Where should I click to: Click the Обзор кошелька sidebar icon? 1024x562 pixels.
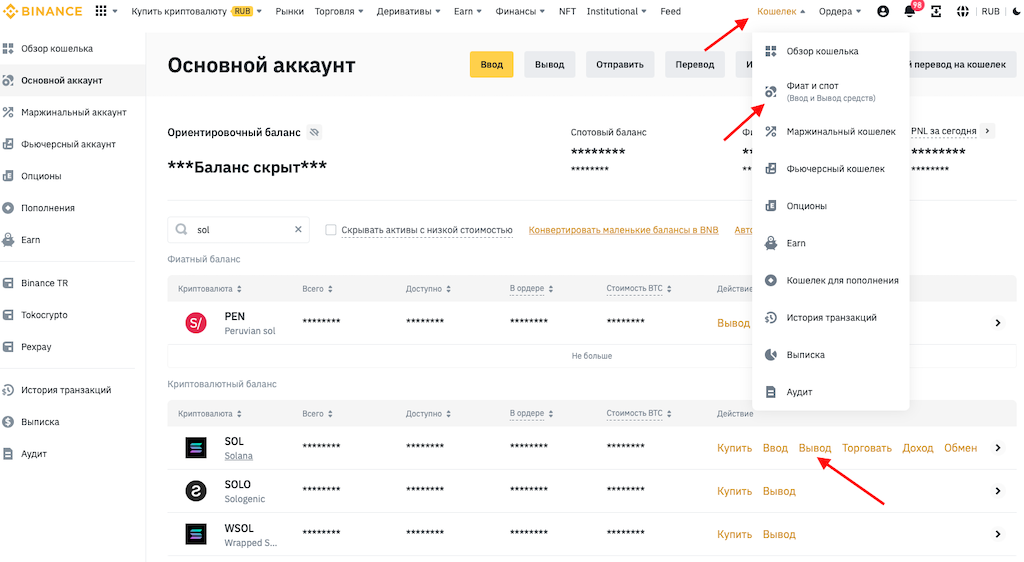pyautogui.click(x=8, y=48)
